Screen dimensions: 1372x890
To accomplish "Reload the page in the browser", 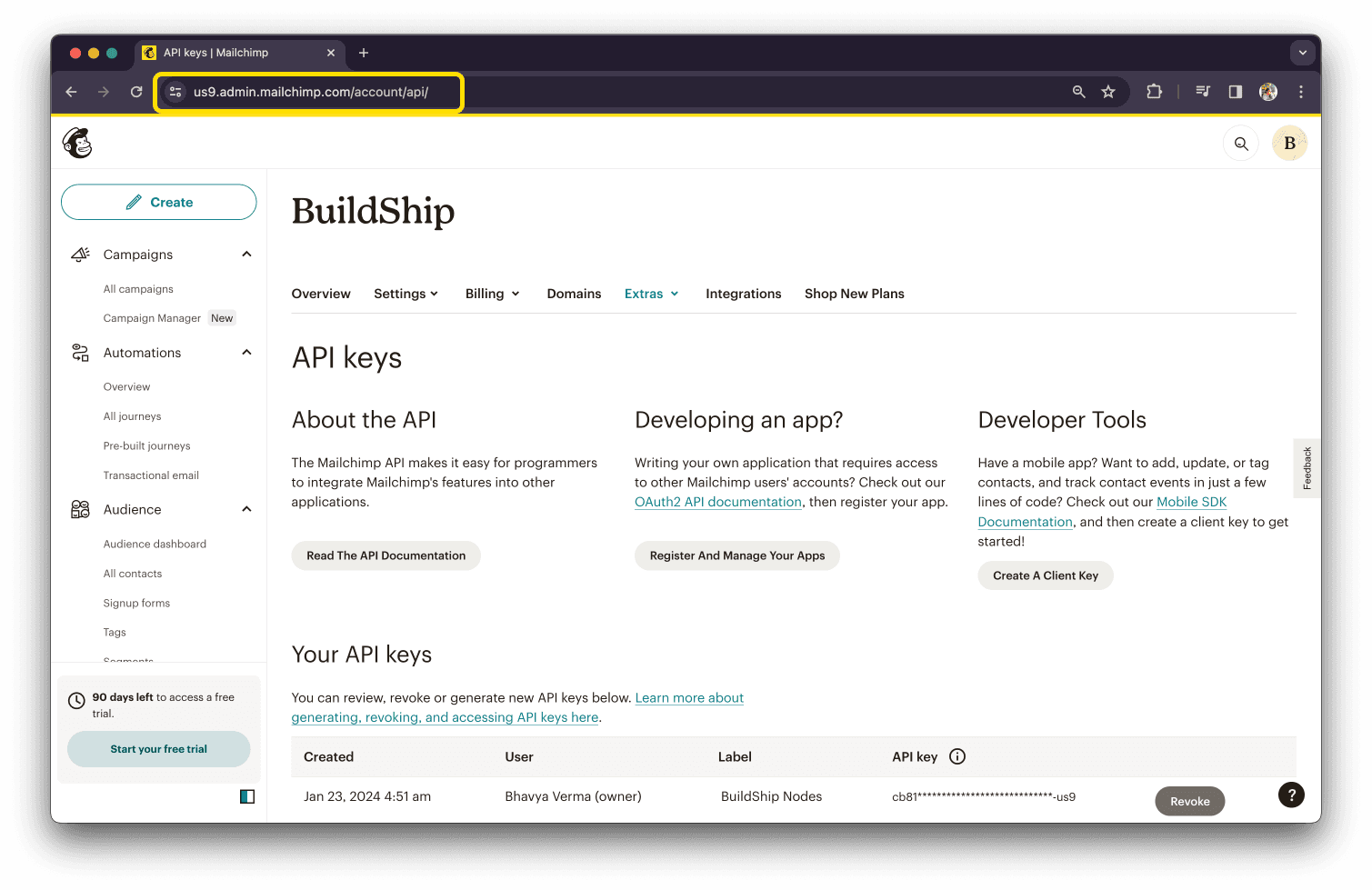I will [136, 92].
